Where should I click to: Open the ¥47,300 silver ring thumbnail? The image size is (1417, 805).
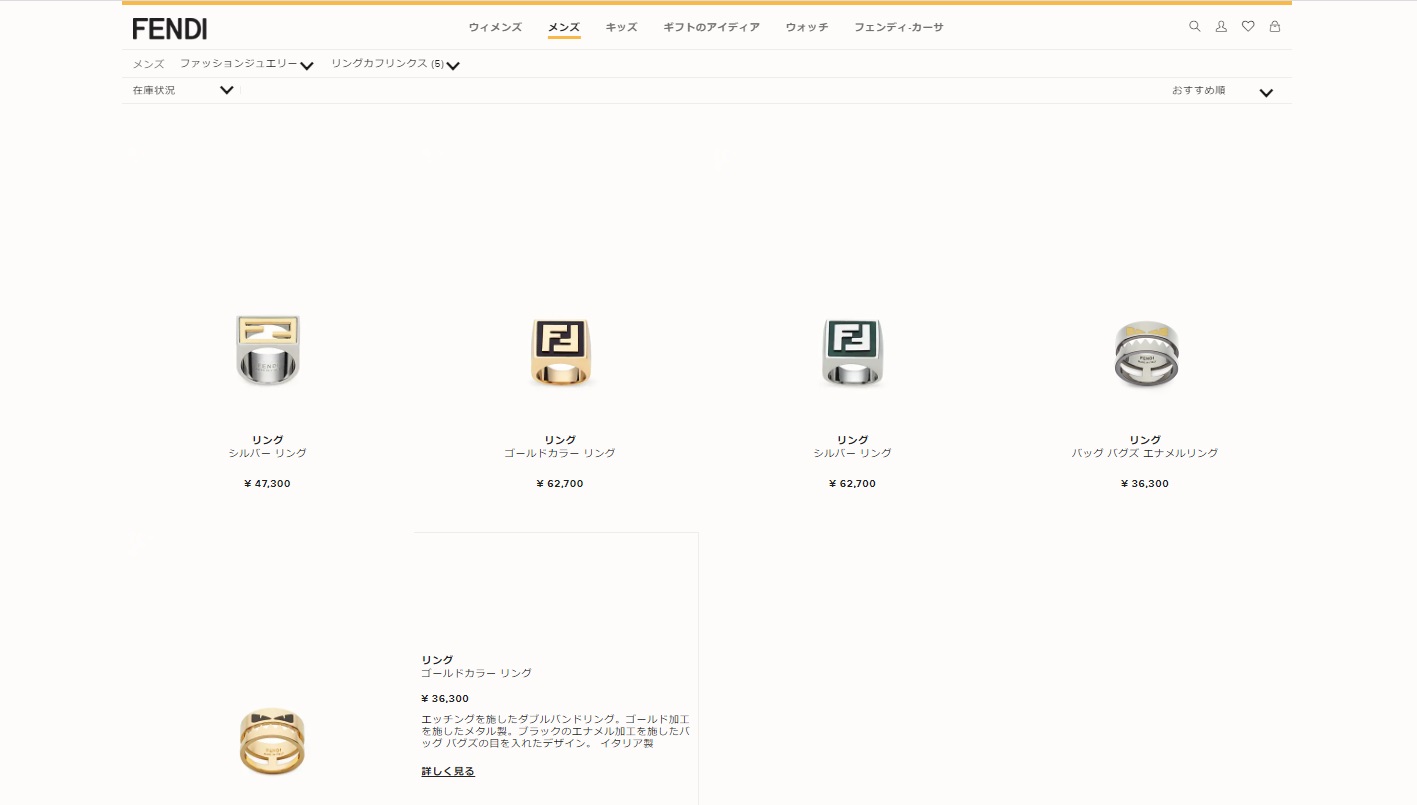[268, 351]
